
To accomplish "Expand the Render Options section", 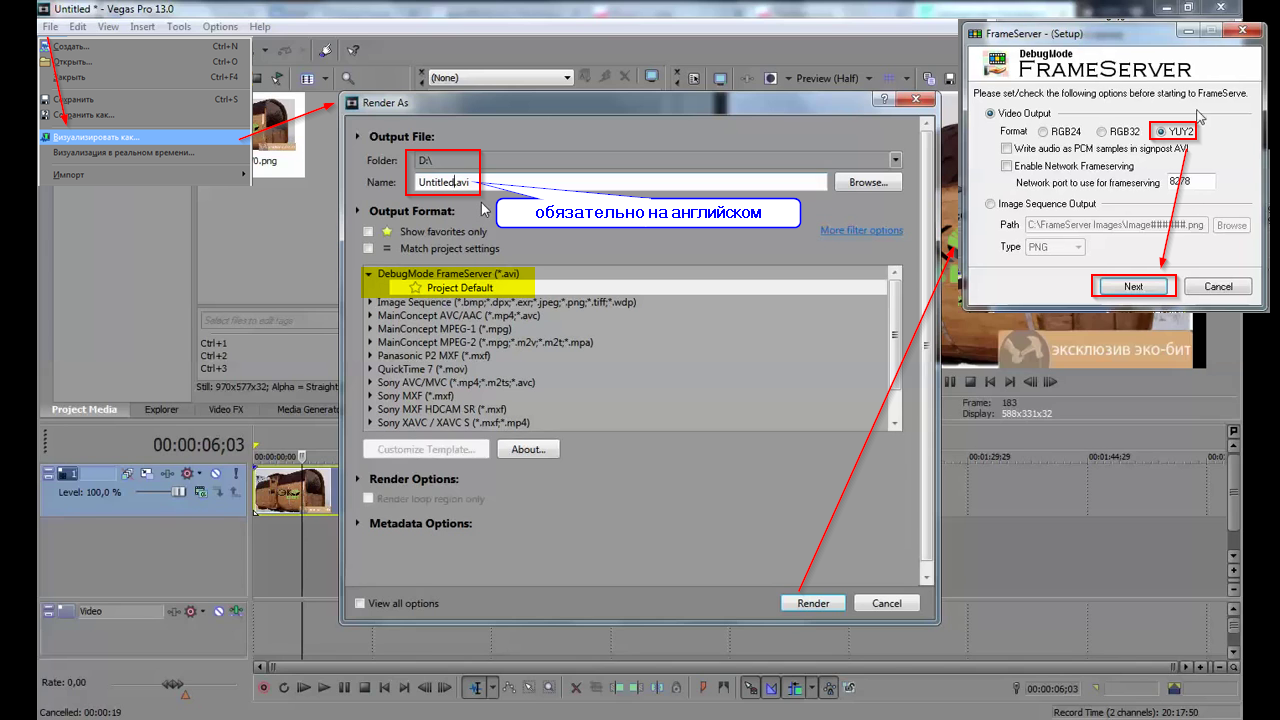I will pyautogui.click(x=359, y=479).
